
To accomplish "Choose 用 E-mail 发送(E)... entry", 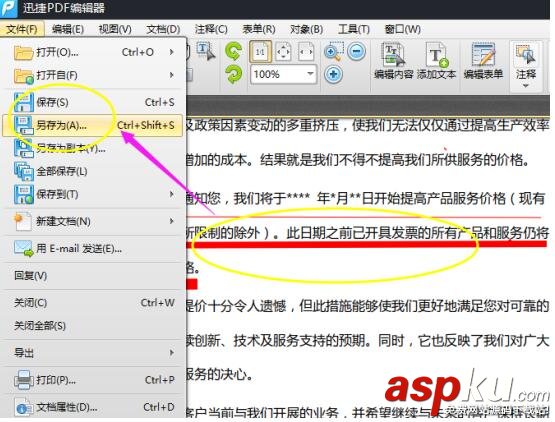I will (94, 249).
